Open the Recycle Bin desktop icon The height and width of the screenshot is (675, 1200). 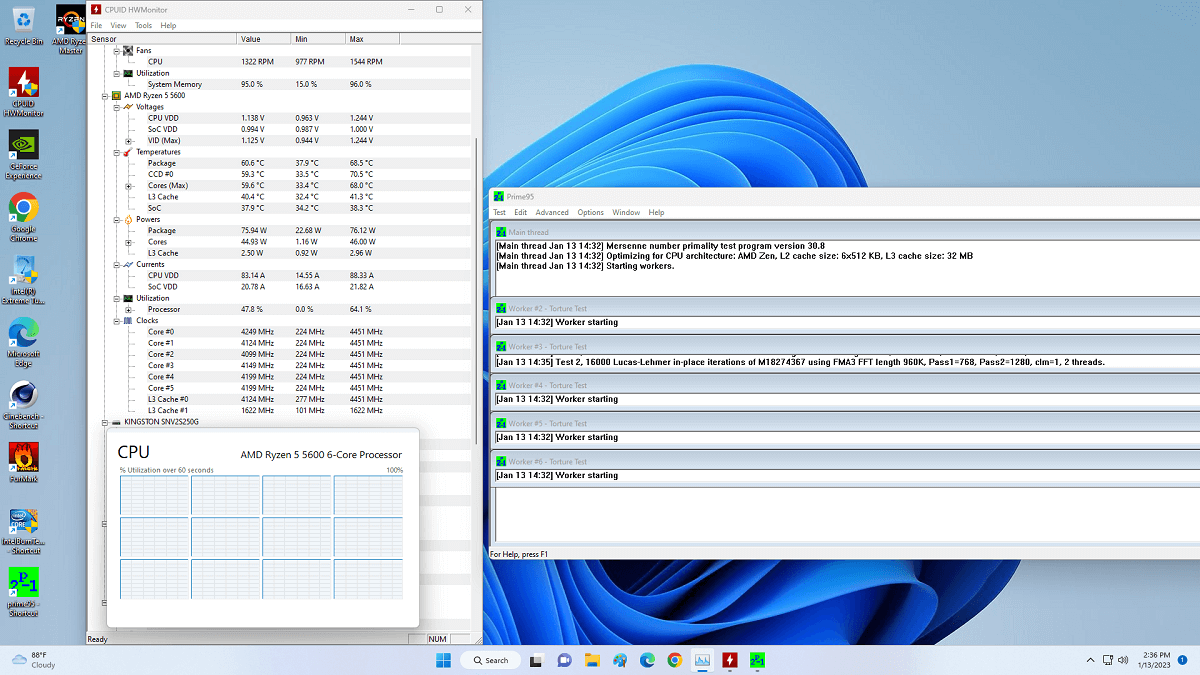click(x=24, y=25)
